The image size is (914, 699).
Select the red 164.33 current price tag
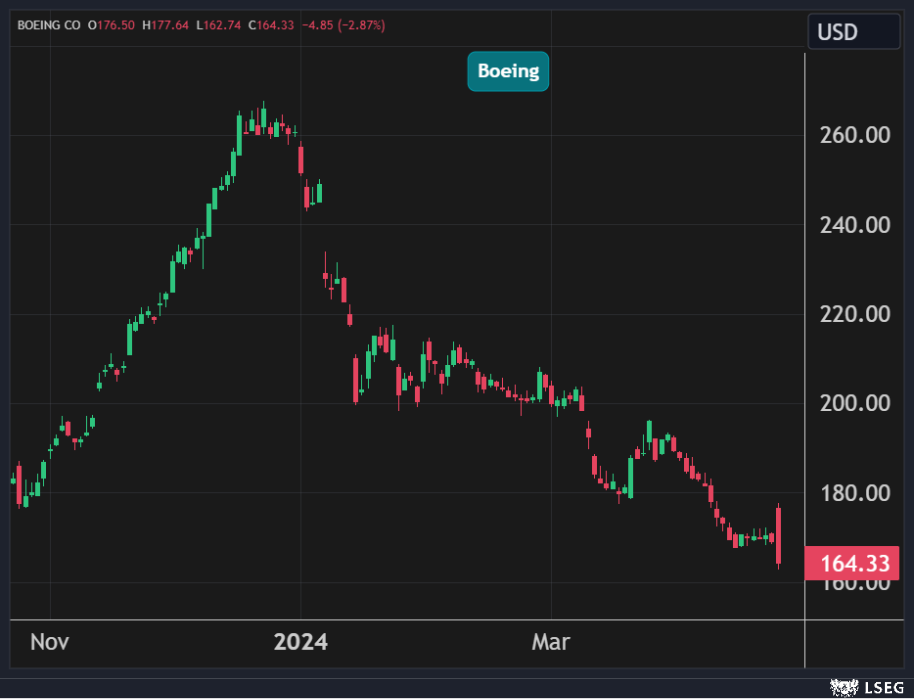(853, 564)
